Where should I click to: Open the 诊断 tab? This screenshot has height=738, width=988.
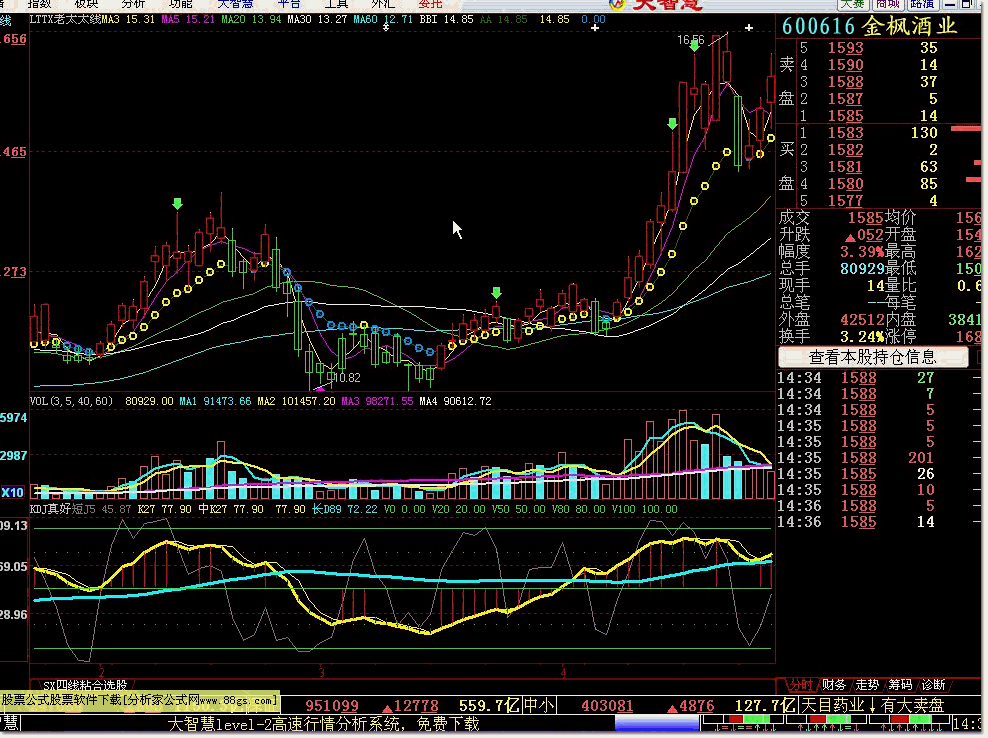pyautogui.click(x=933, y=684)
